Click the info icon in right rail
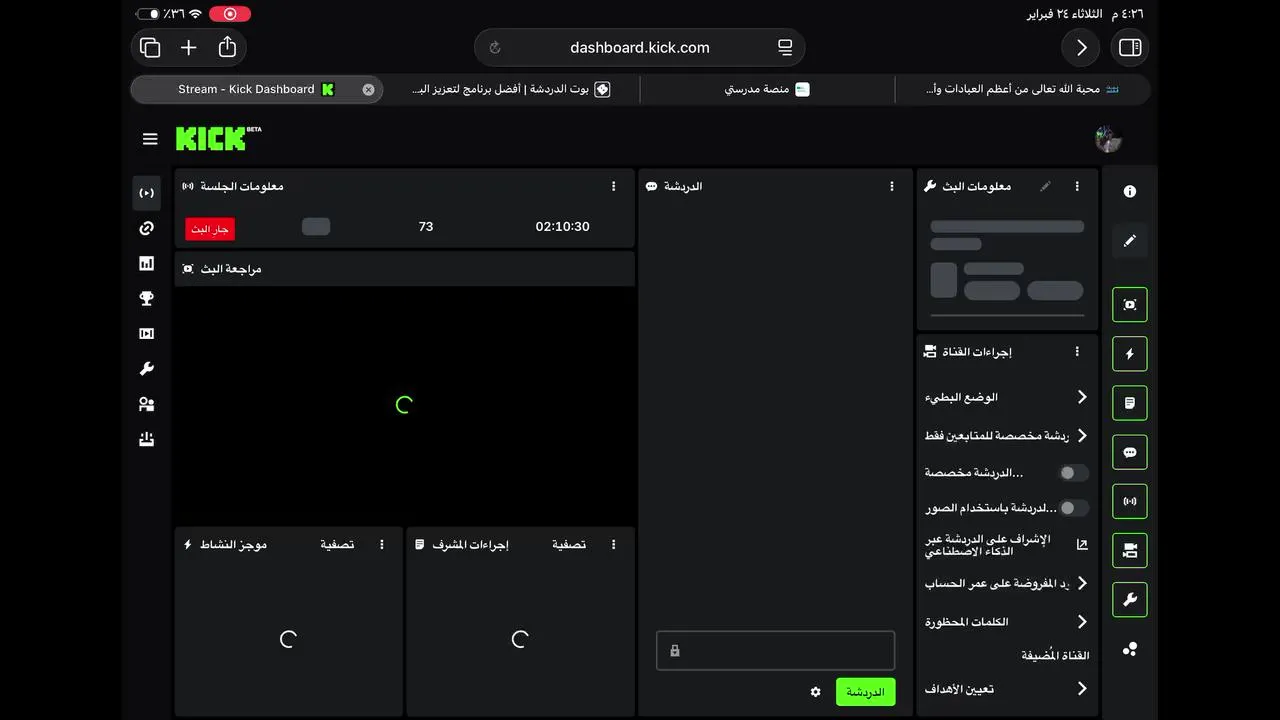Viewport: 1280px width, 720px height. coord(1130,191)
